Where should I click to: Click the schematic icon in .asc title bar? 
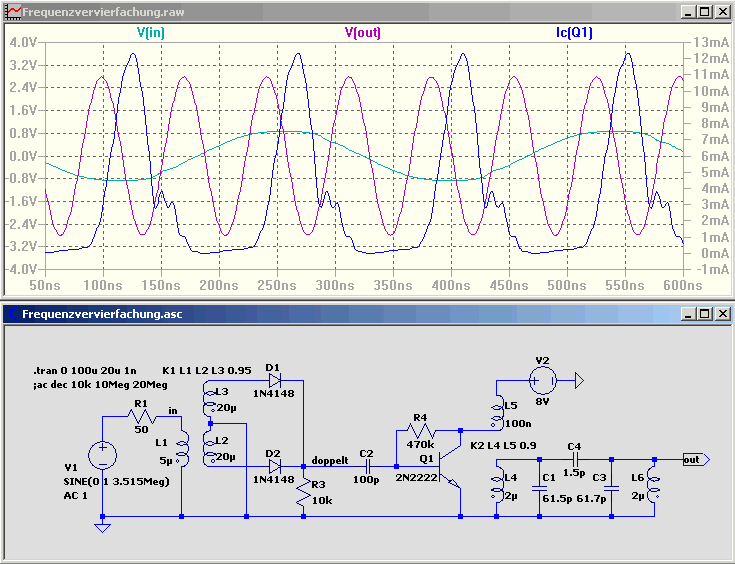pos(12,314)
